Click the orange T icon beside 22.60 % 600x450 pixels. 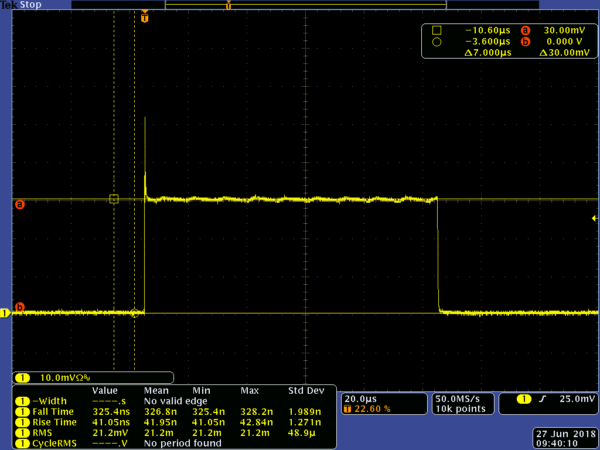click(x=347, y=409)
